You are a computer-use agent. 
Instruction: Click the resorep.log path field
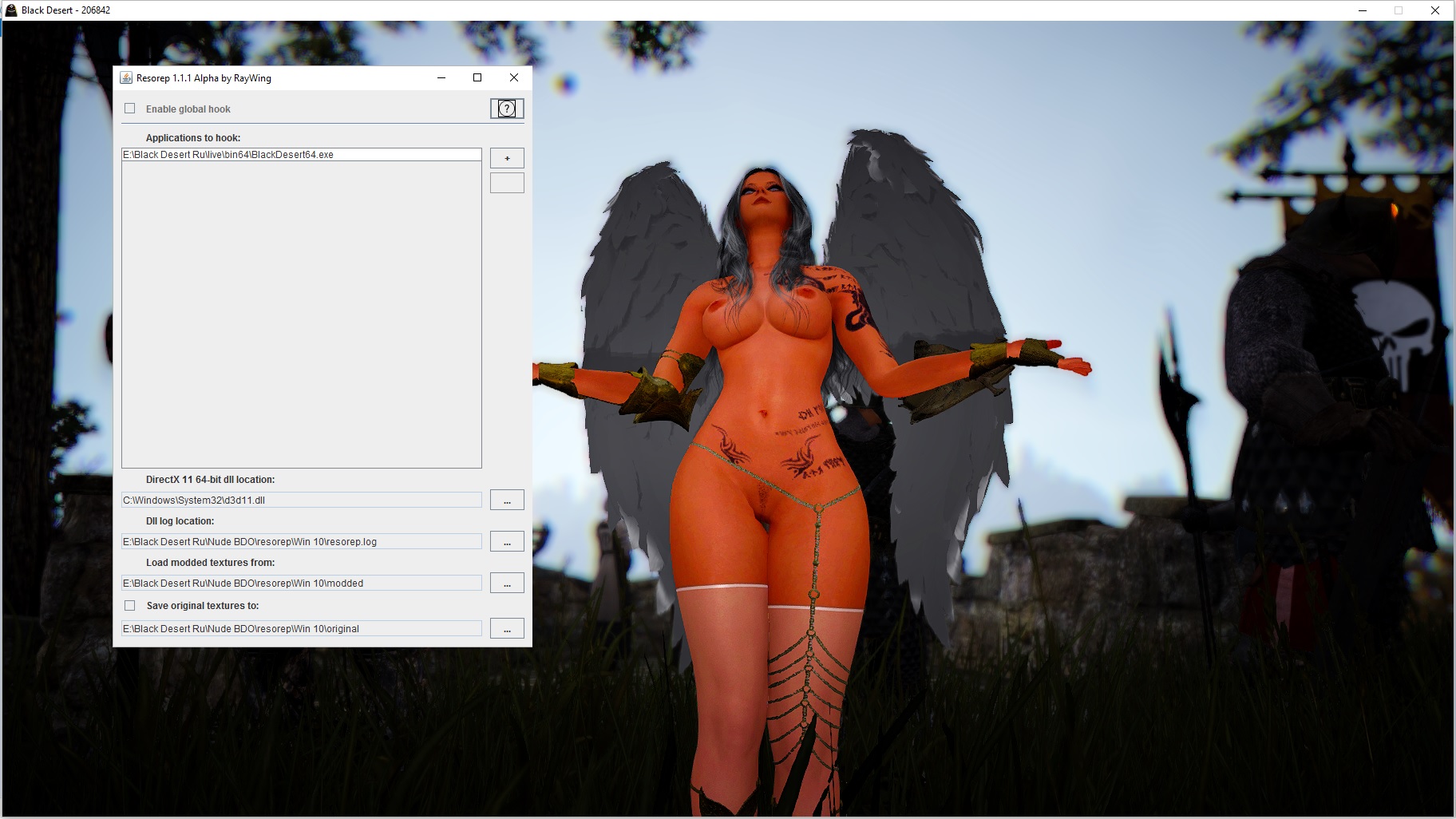point(301,542)
